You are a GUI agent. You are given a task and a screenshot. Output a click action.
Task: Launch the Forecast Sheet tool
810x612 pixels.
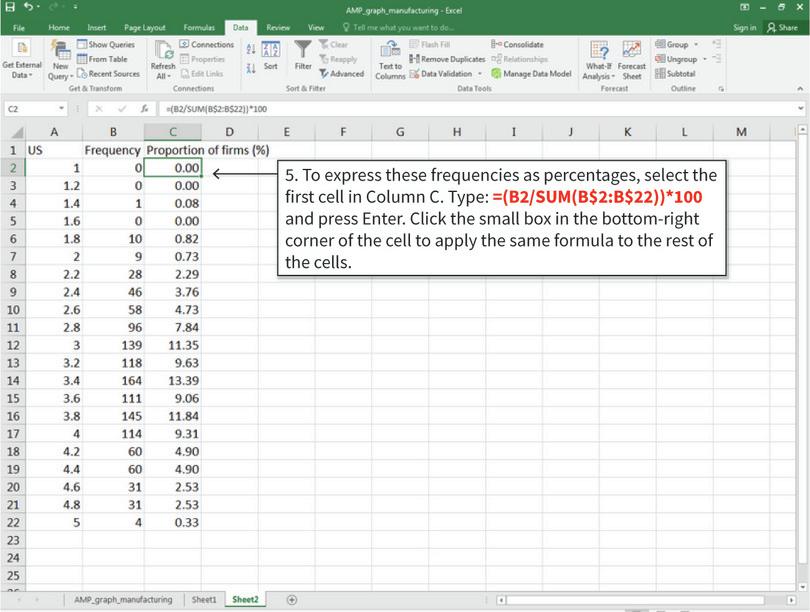click(x=631, y=60)
